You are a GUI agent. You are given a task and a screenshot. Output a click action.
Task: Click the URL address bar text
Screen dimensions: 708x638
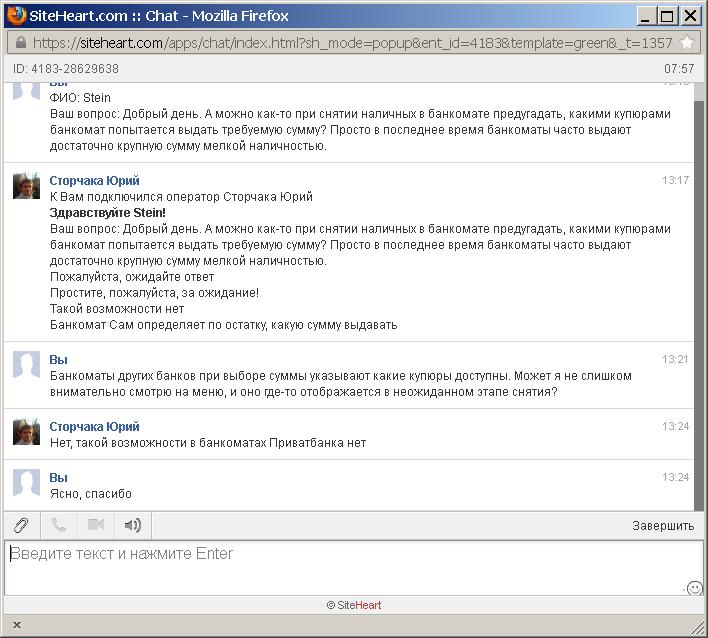pyautogui.click(x=350, y=43)
